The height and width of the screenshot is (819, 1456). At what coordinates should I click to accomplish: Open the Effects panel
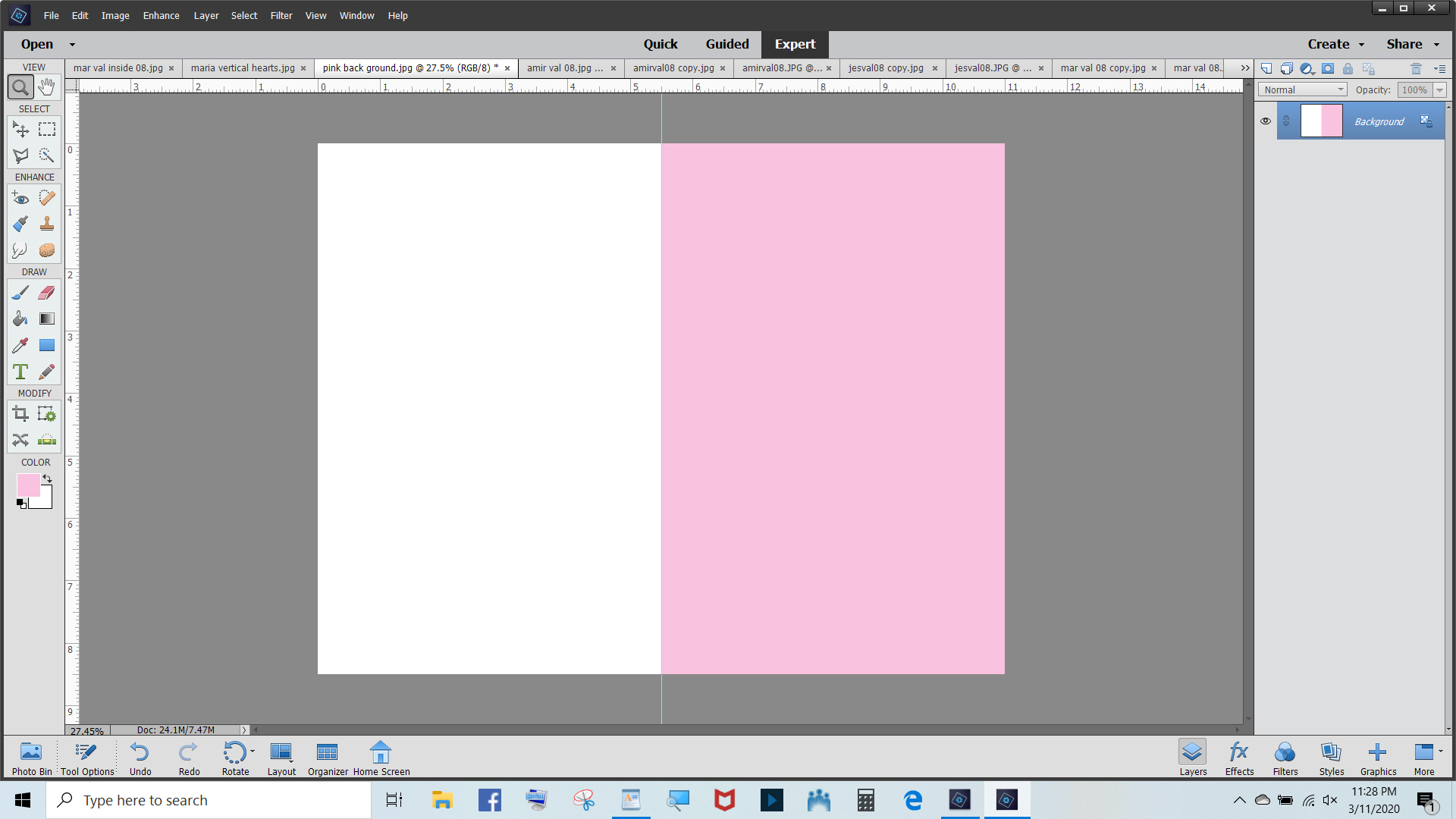pos(1238,757)
